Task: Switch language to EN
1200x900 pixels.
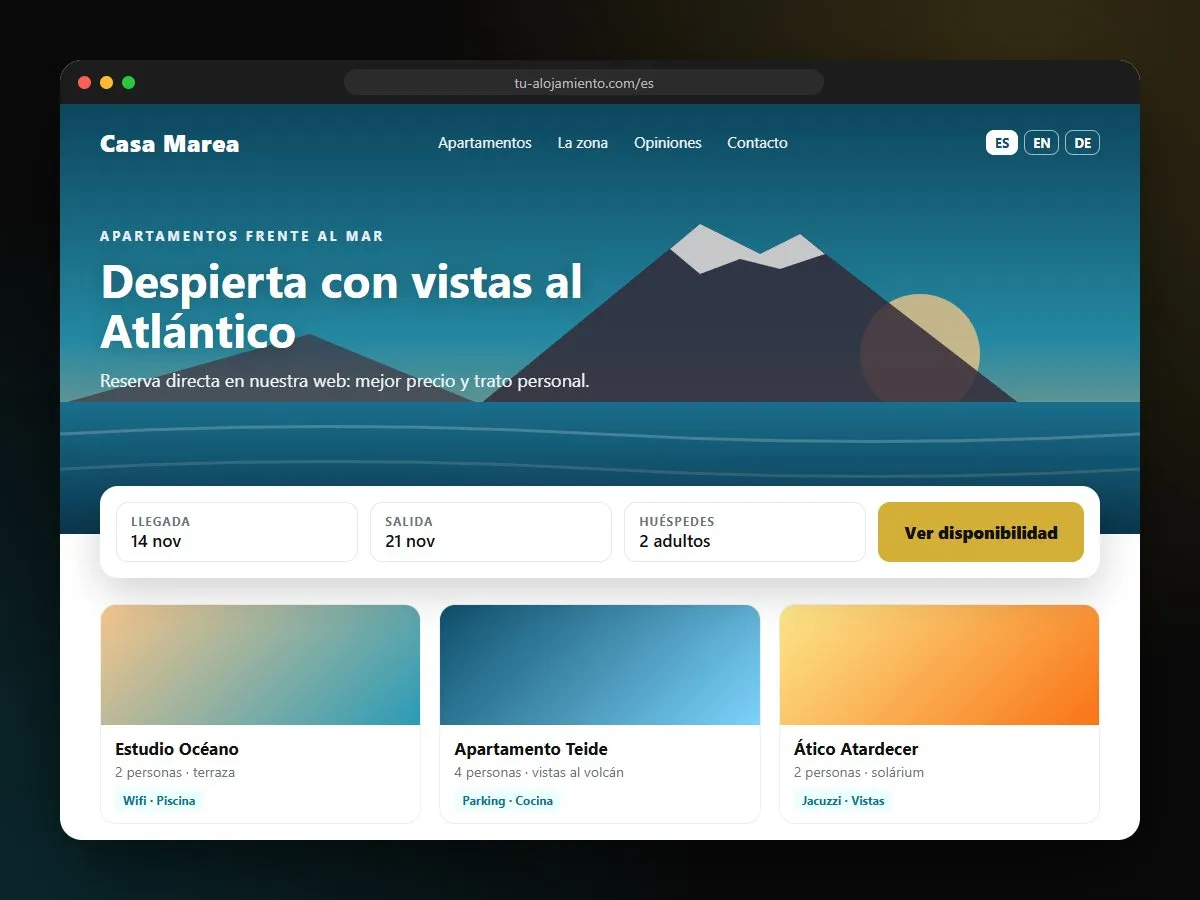Action: [x=1041, y=143]
